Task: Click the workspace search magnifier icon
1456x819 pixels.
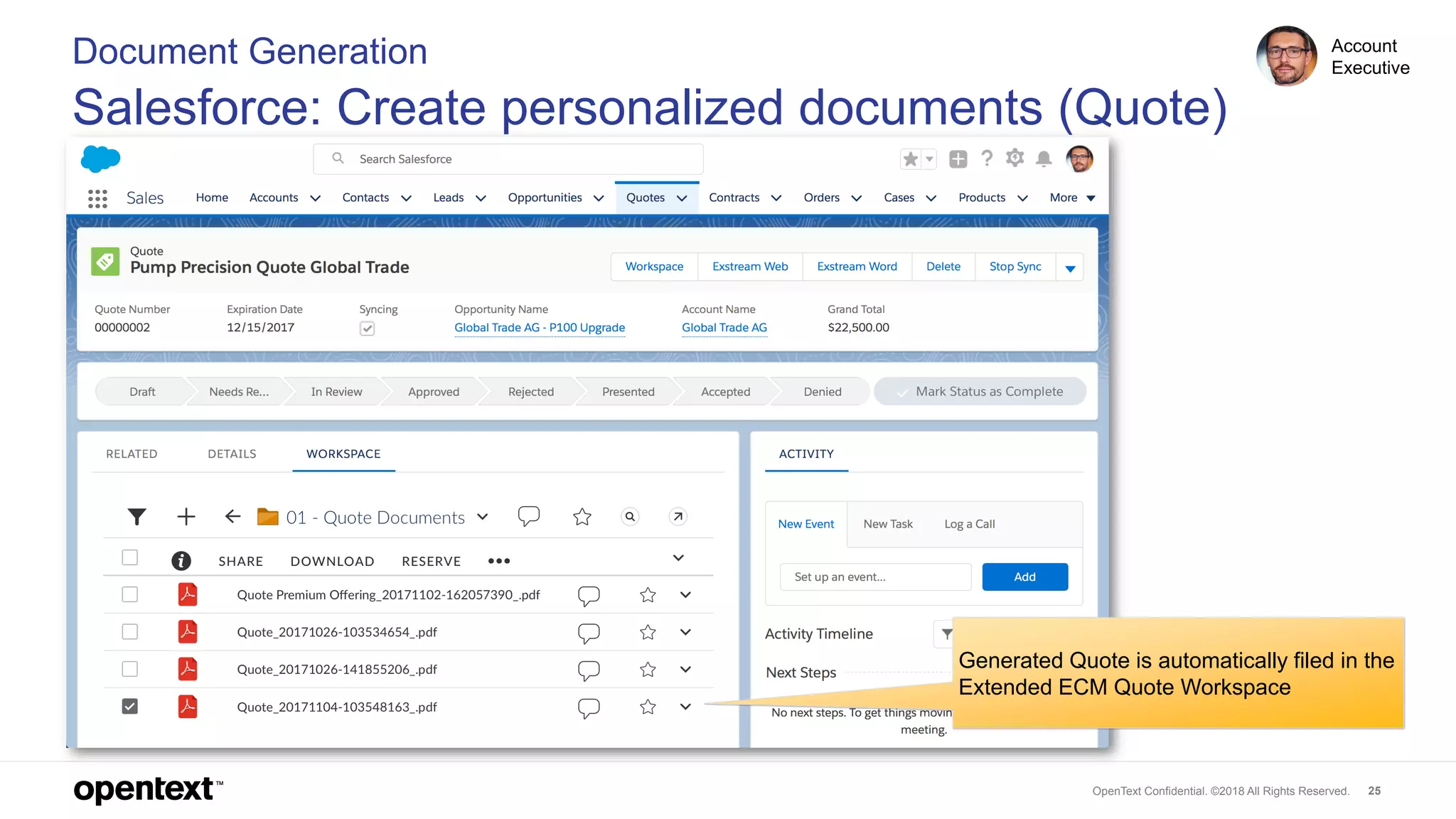Action: (x=630, y=517)
